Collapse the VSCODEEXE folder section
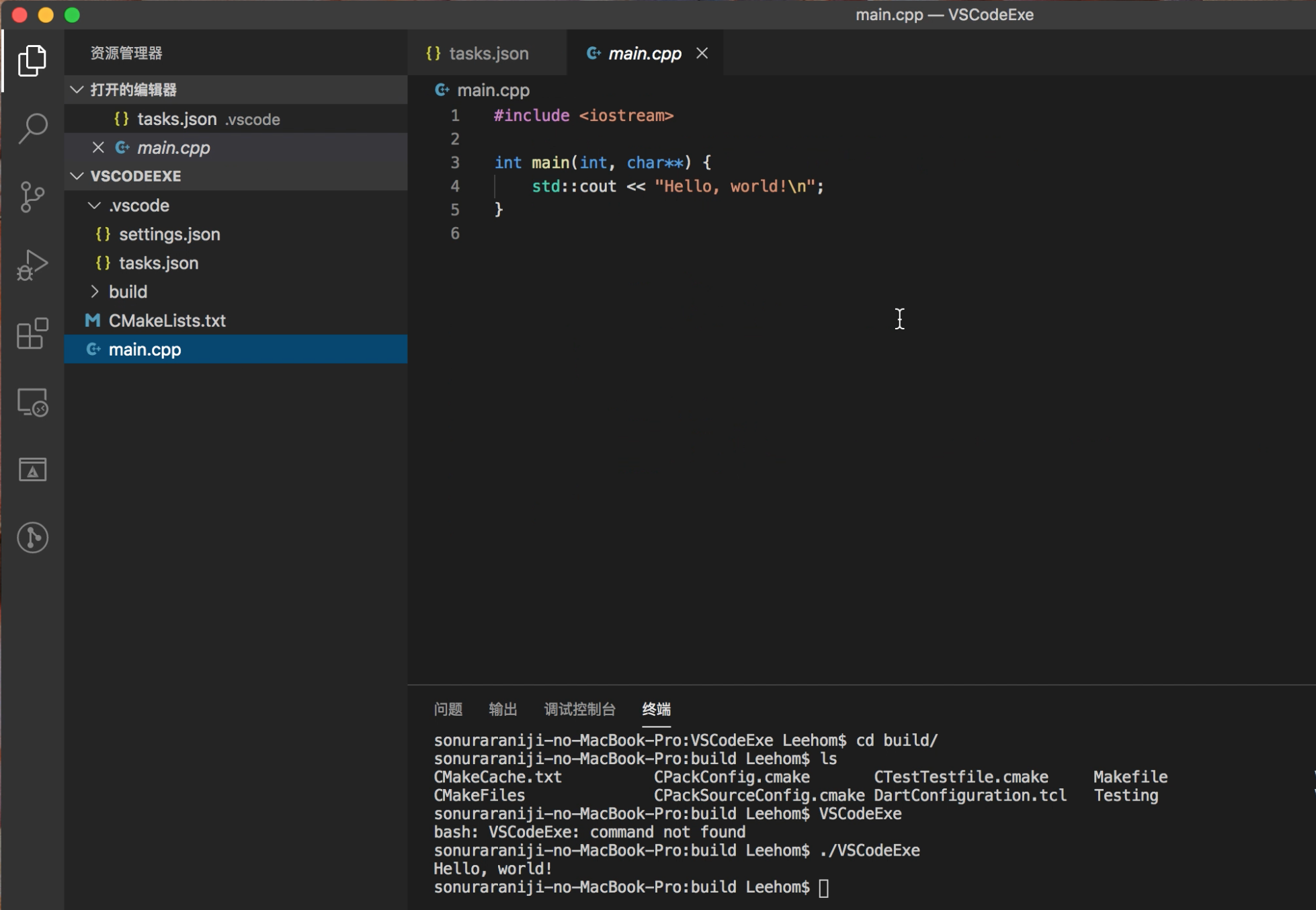The image size is (1316, 910). [77, 176]
